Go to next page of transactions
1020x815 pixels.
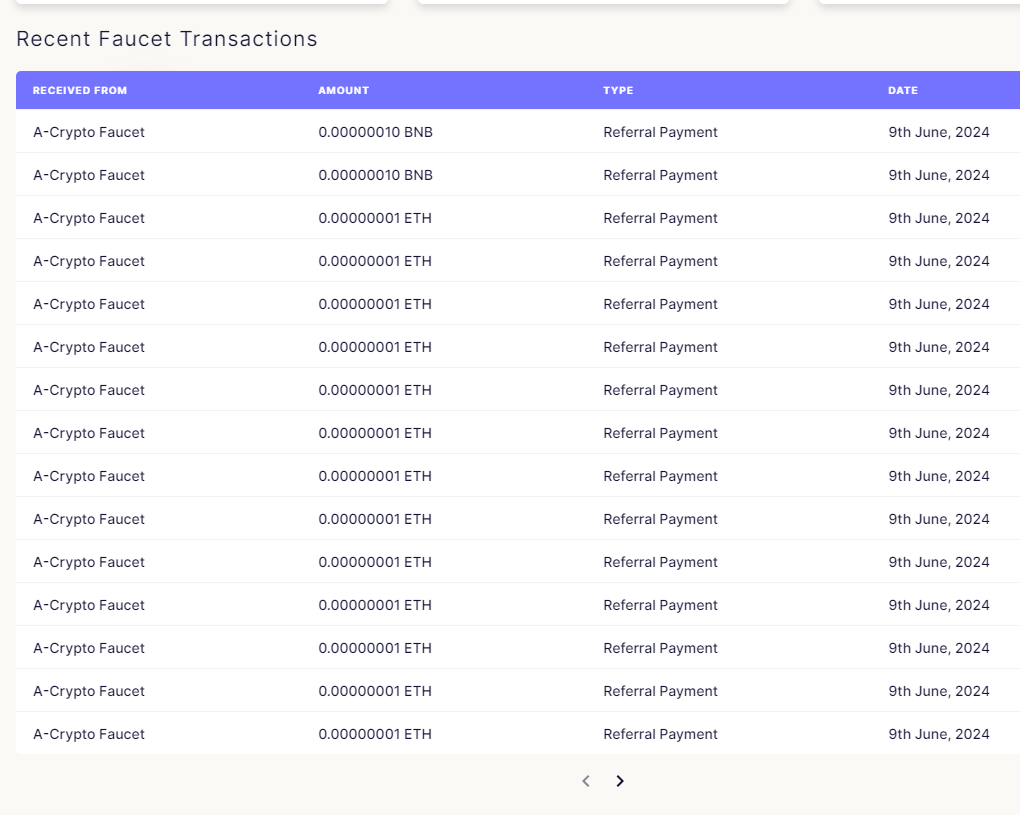tap(620, 781)
